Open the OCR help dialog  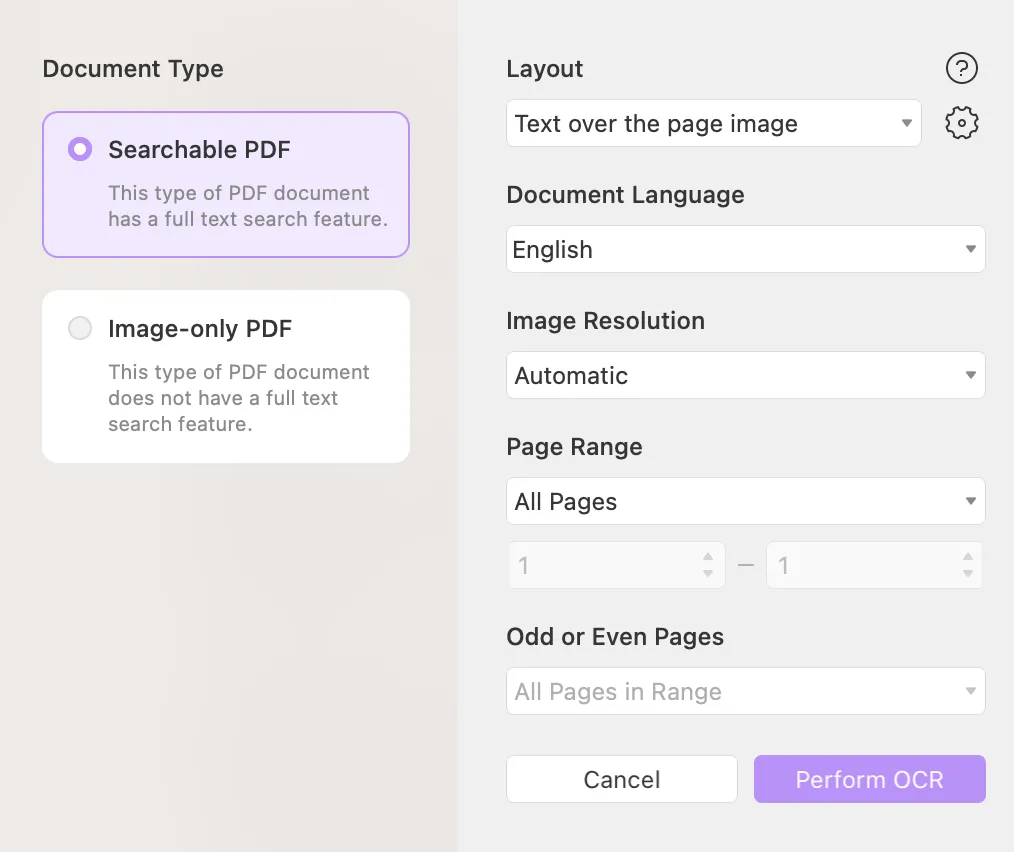click(961, 68)
